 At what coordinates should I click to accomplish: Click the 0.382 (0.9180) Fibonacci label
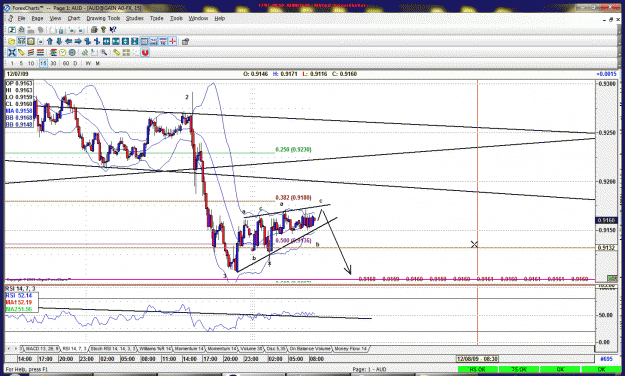click(x=293, y=197)
